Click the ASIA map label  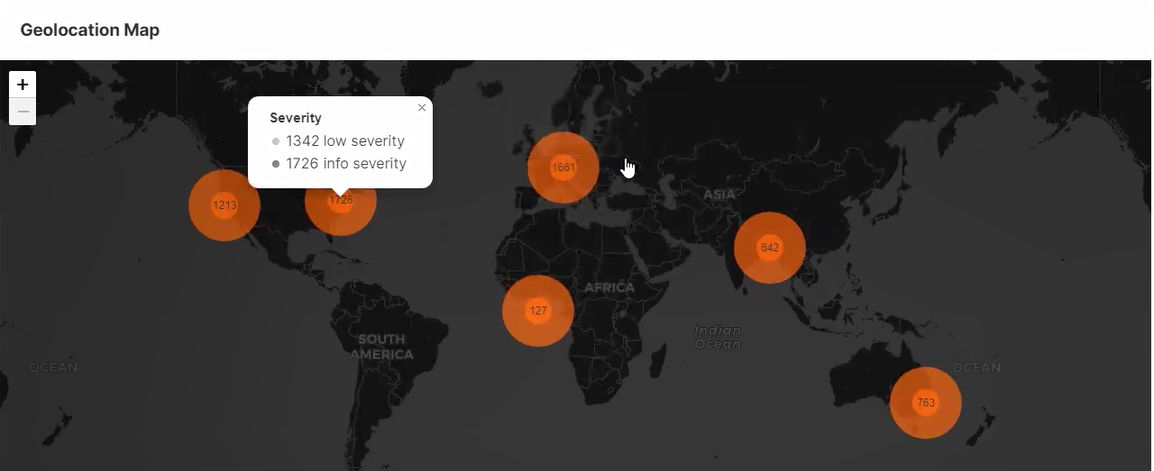719,194
